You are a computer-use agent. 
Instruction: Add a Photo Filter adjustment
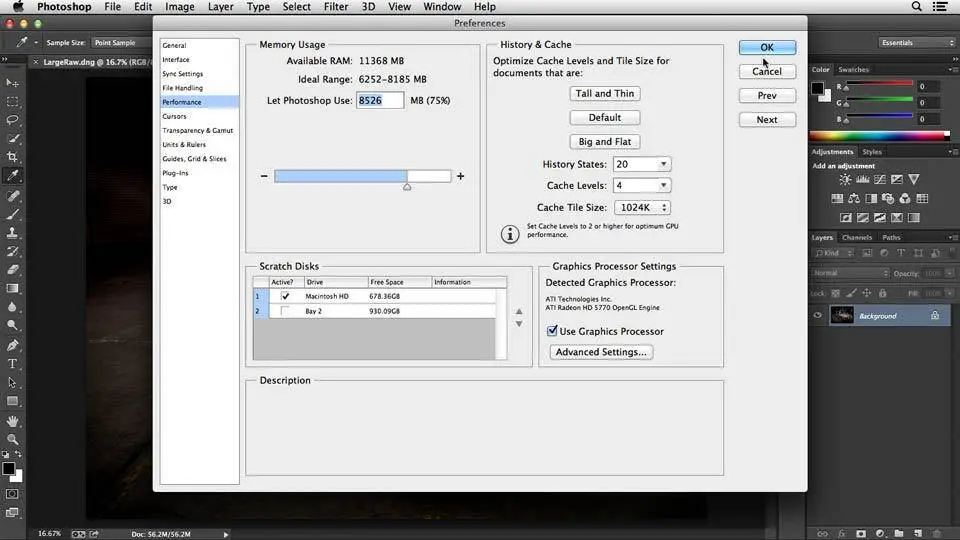pyautogui.click(x=888, y=198)
